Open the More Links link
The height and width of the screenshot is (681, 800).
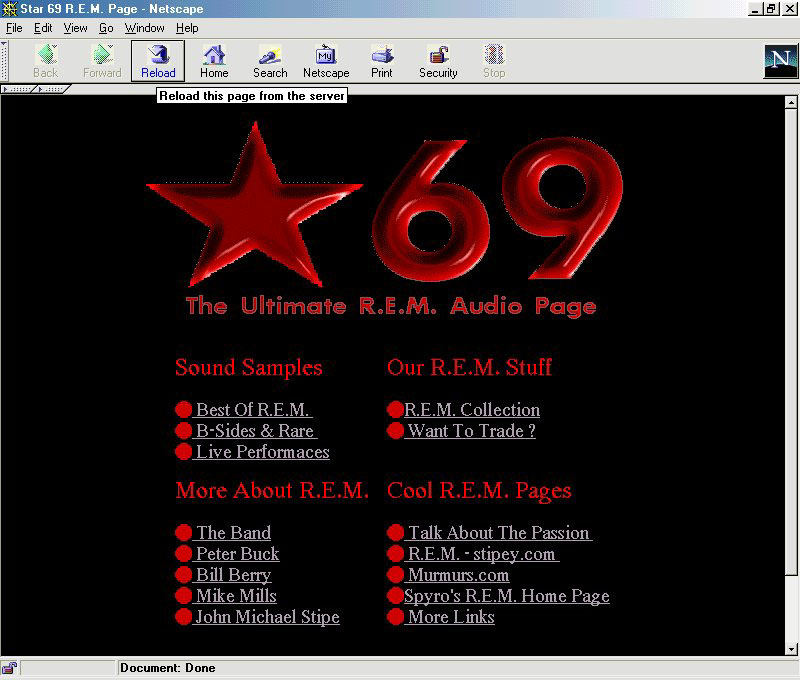[x=450, y=617]
